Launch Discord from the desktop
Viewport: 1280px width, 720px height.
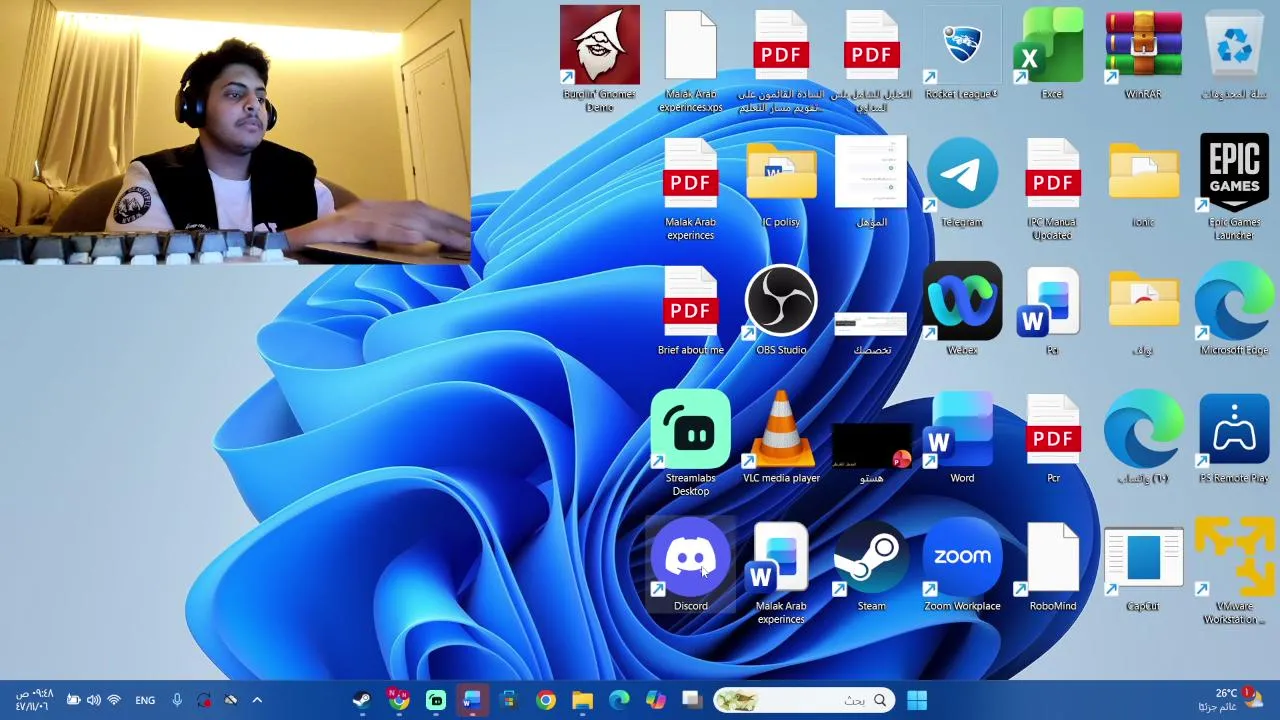pos(690,566)
